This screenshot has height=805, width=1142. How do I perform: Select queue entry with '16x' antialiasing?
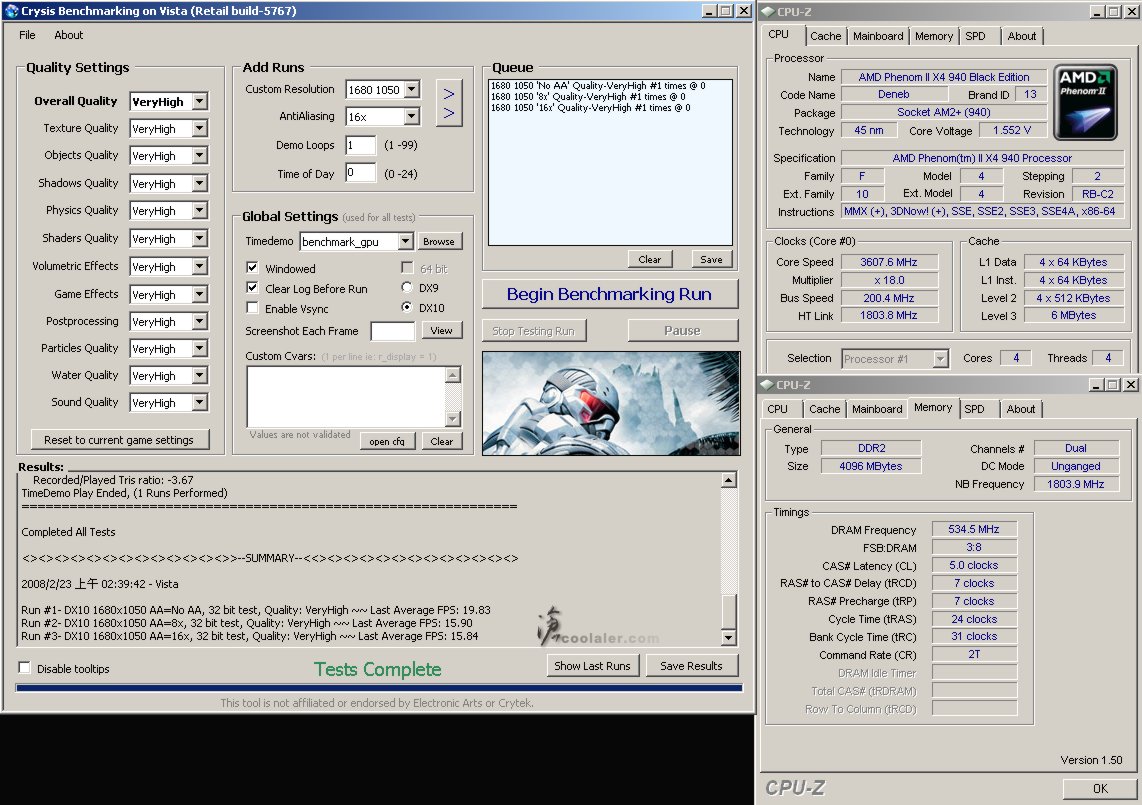tap(591, 107)
